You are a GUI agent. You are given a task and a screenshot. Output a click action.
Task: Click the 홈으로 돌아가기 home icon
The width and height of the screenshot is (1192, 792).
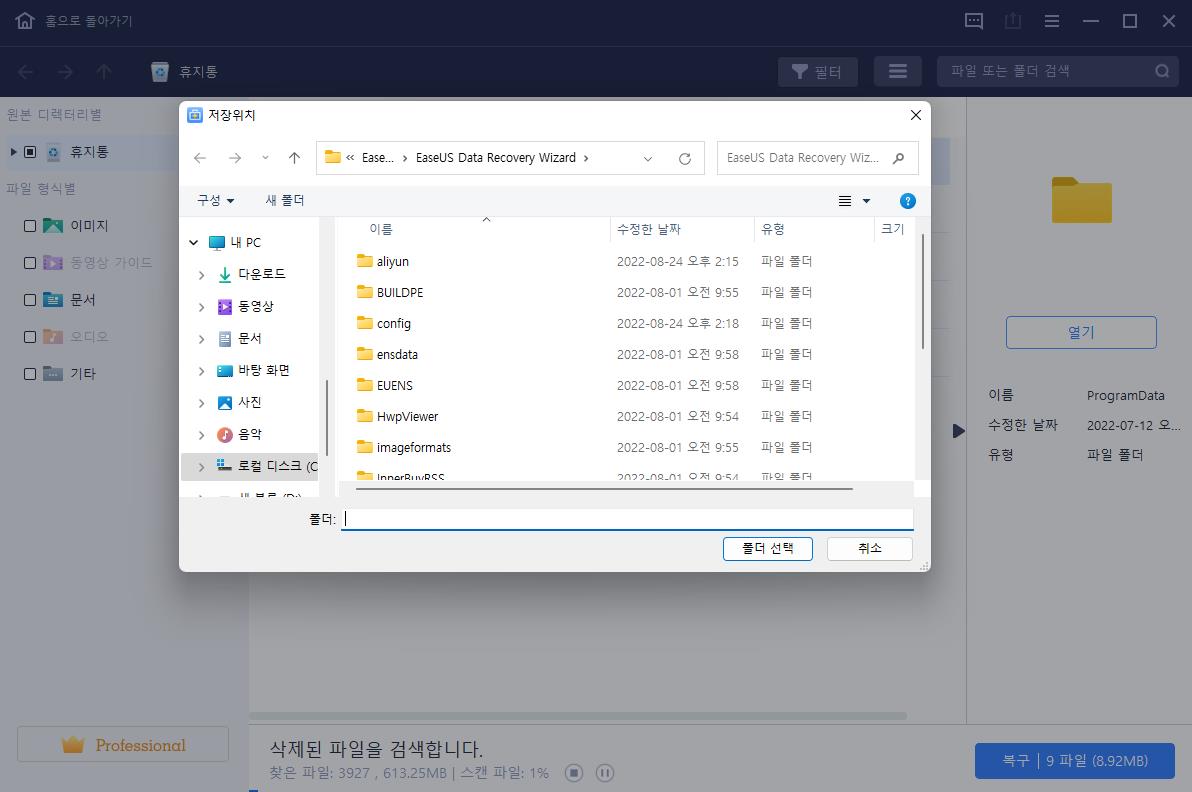24,20
